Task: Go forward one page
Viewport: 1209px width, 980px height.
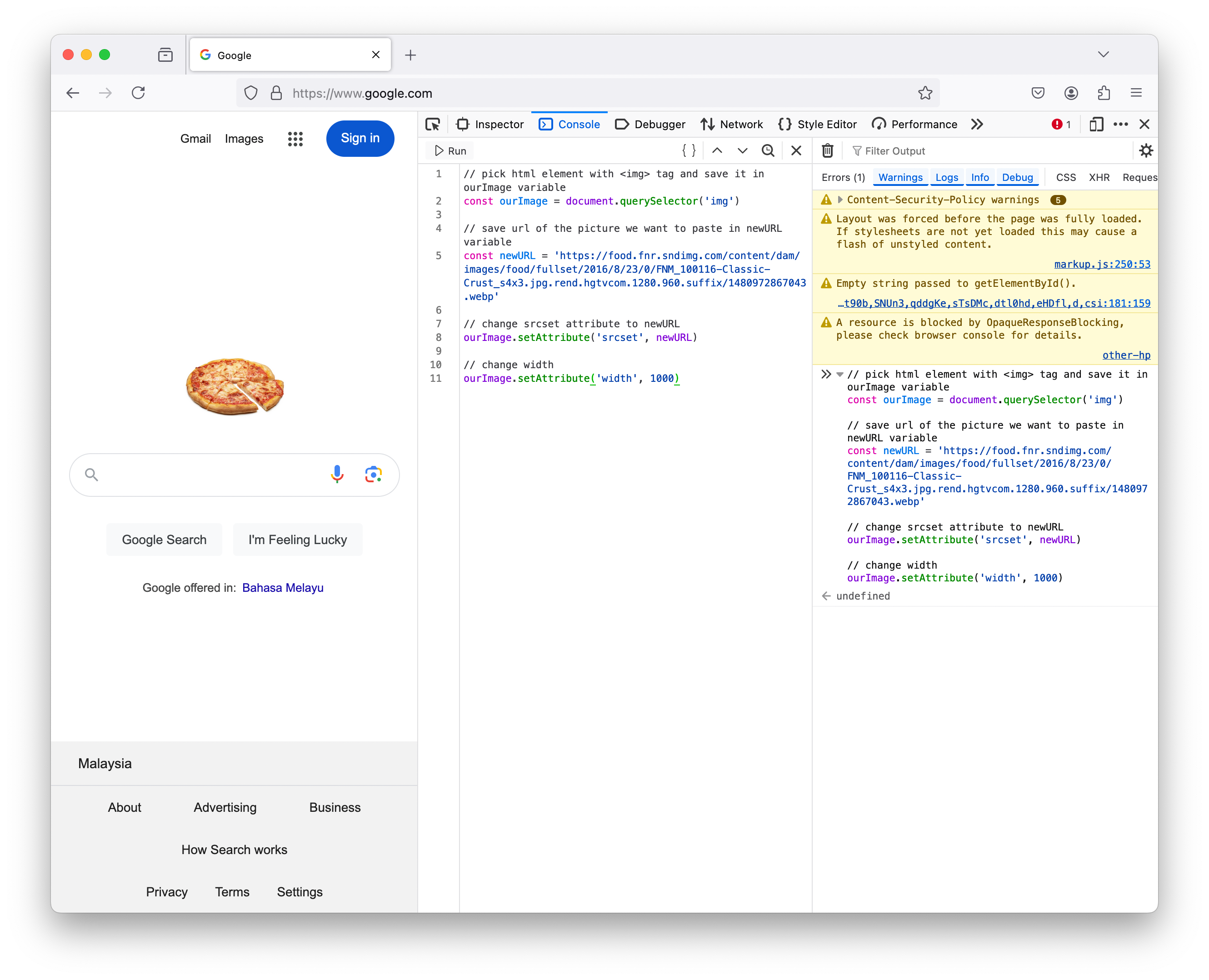Action: point(105,93)
